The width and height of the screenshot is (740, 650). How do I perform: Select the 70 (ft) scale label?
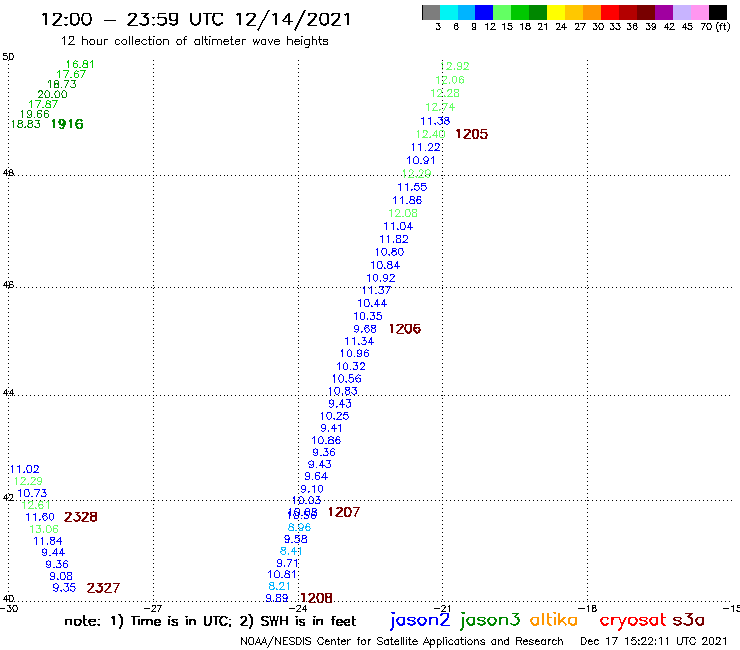pos(715,26)
